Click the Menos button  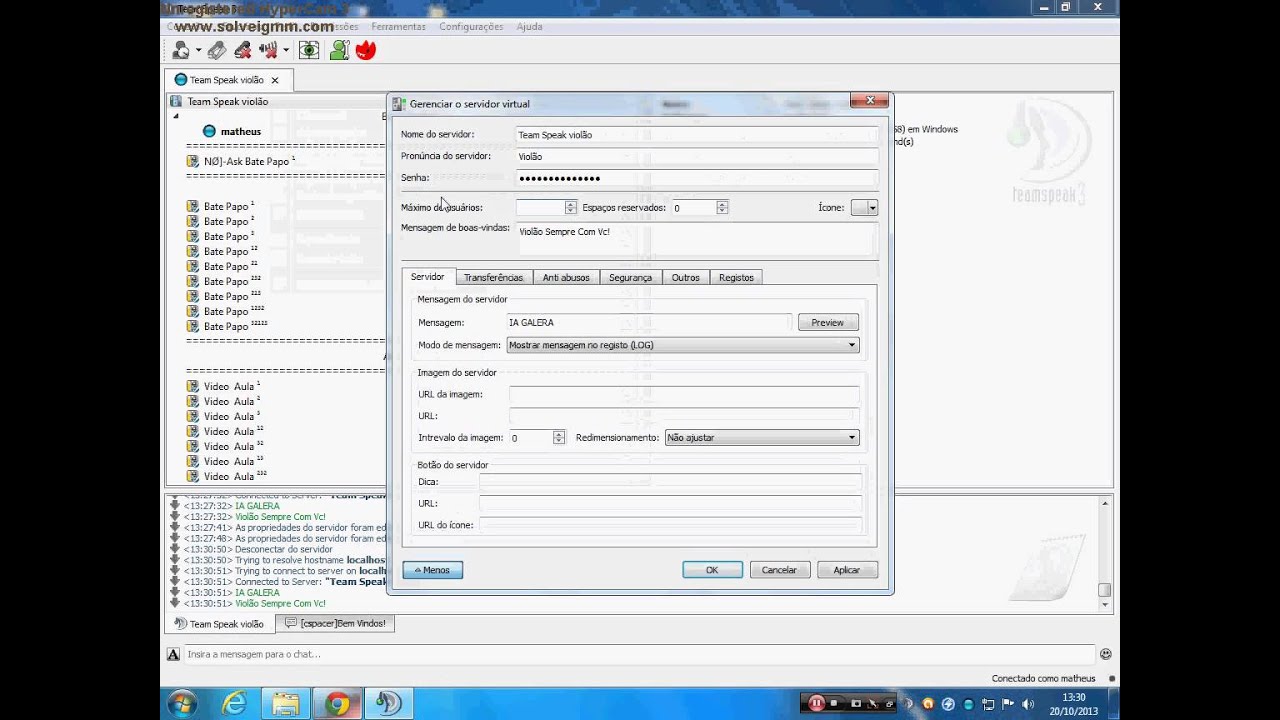pyautogui.click(x=432, y=570)
